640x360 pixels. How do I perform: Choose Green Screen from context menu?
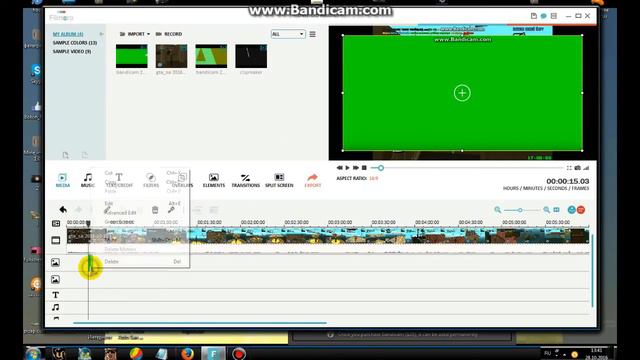pyautogui.click(x=119, y=222)
